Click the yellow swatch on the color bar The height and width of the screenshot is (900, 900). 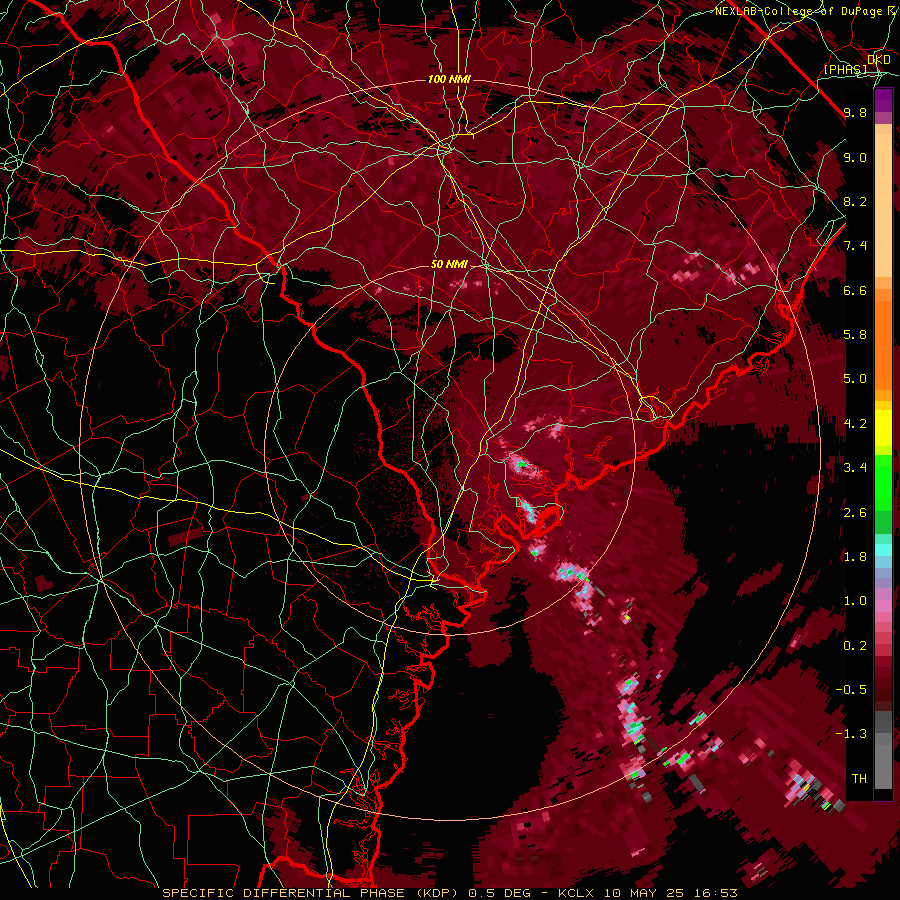click(883, 428)
